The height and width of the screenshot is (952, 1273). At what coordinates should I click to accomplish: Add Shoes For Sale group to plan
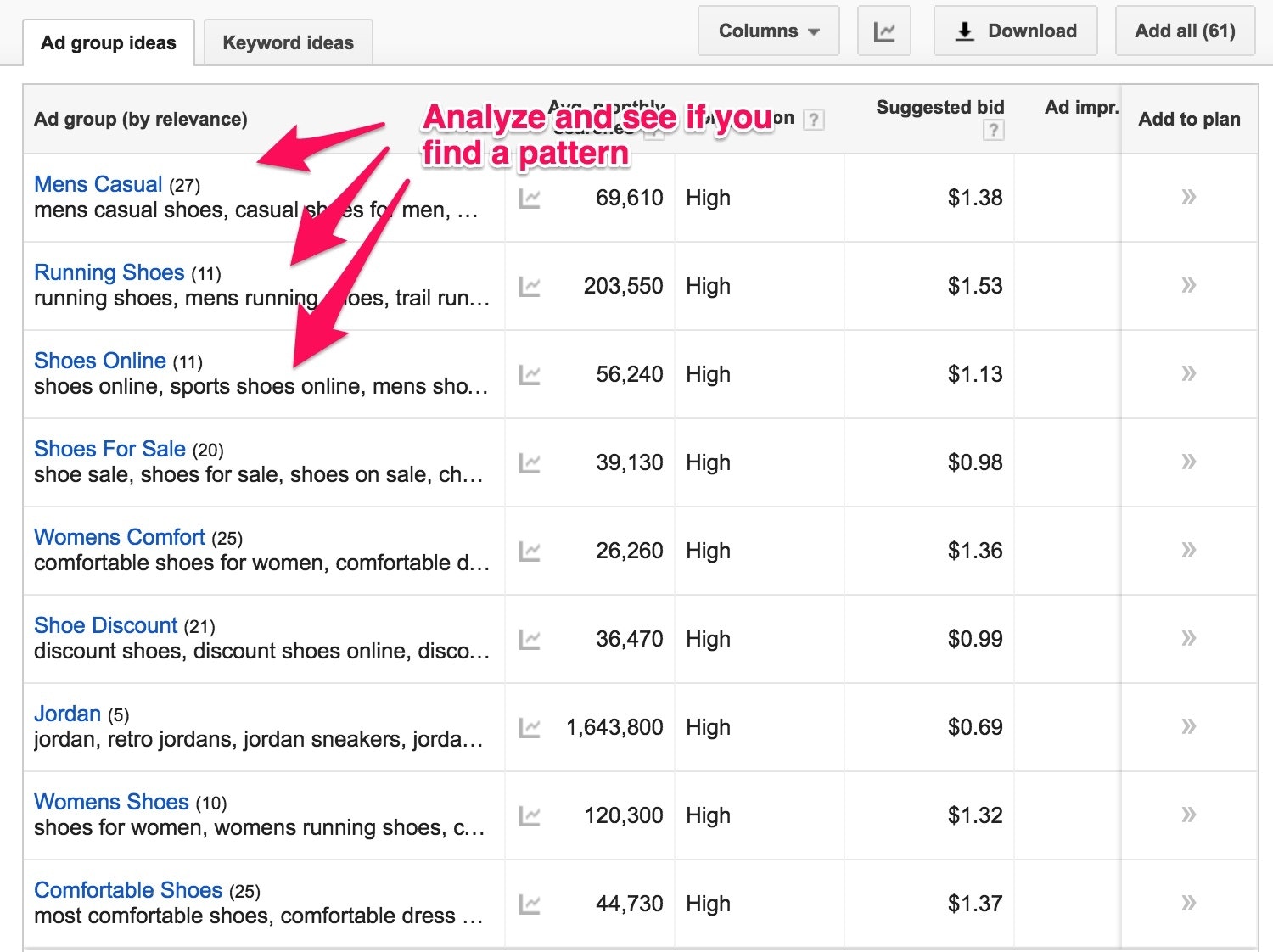[1188, 462]
